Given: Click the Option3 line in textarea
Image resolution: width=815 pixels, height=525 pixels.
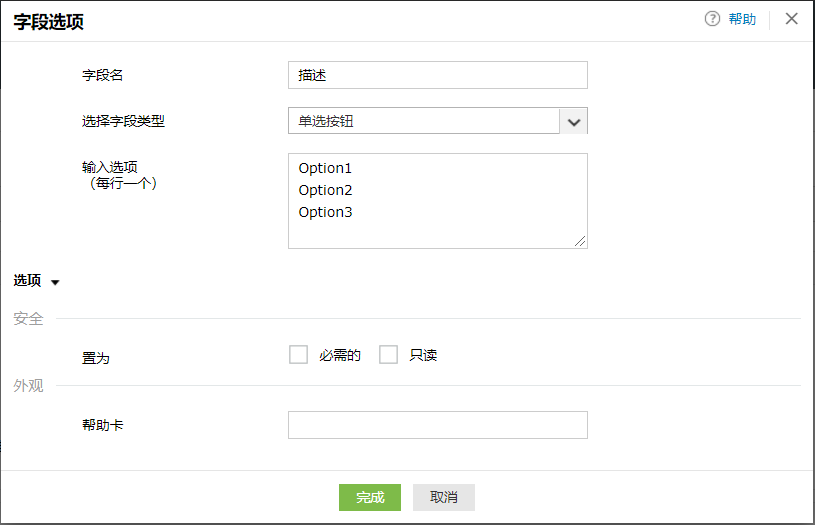Looking at the screenshot, I should click(326, 212).
